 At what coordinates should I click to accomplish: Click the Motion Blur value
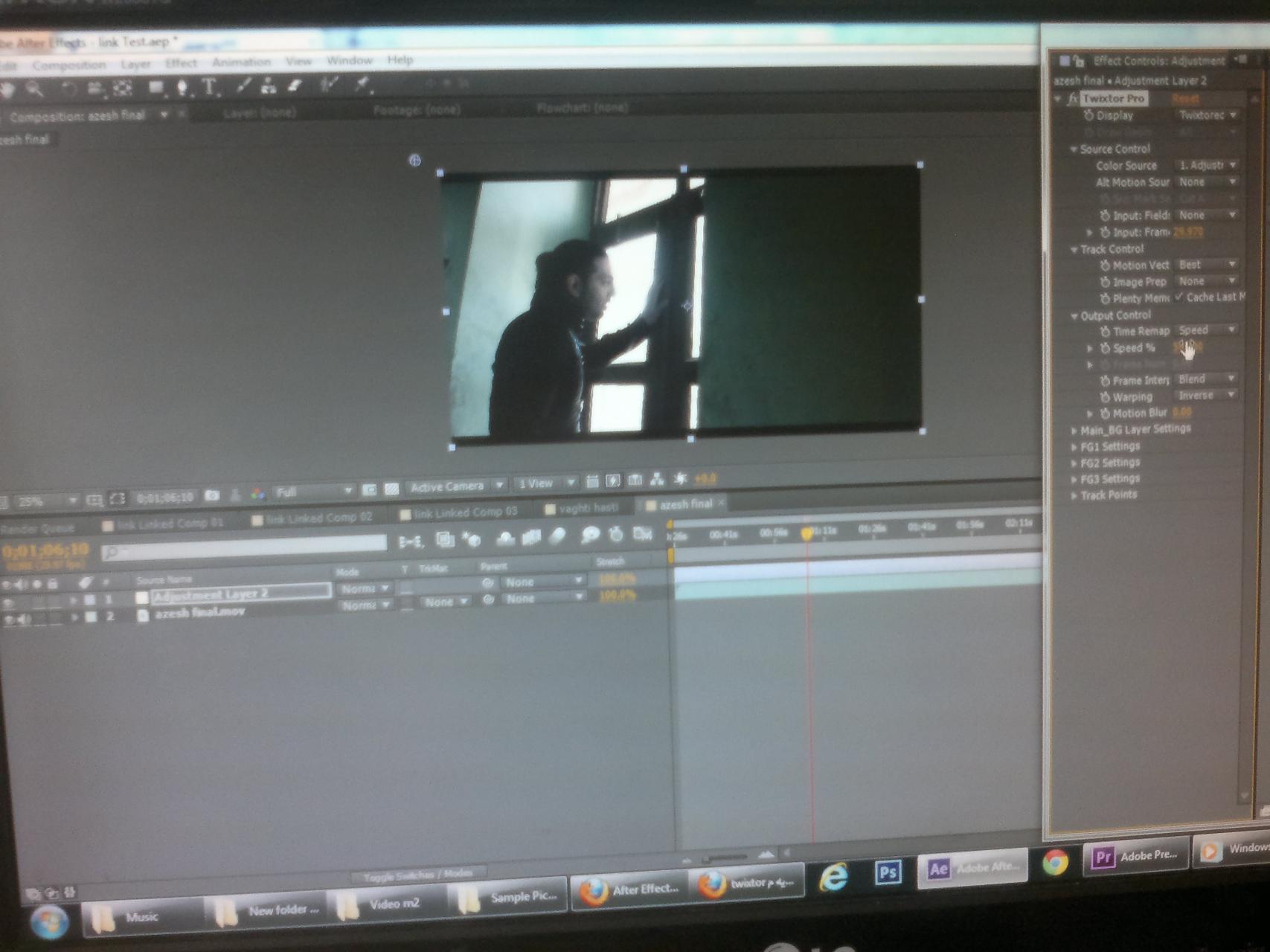point(1182,412)
